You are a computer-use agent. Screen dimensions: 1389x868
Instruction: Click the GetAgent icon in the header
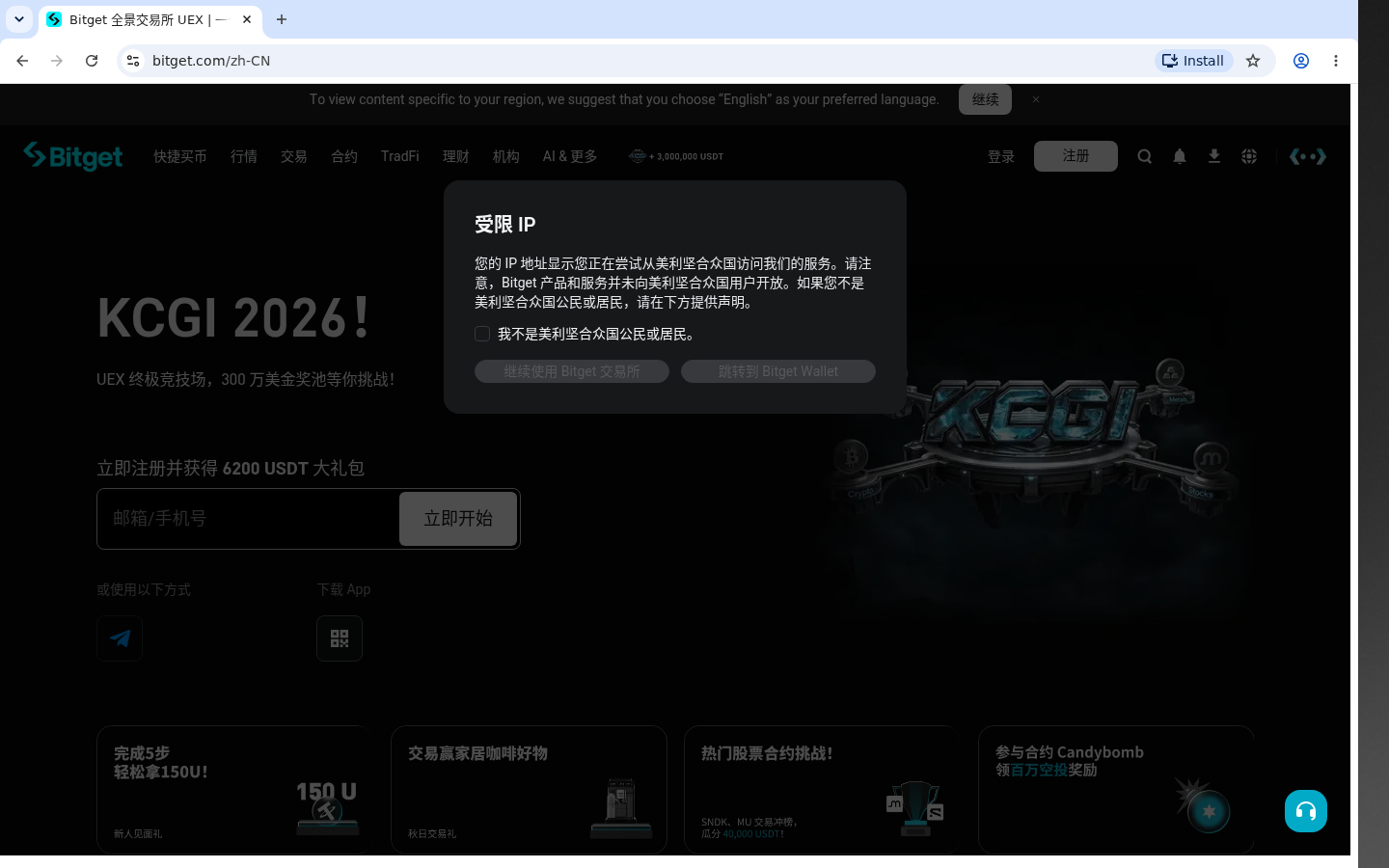1308,156
